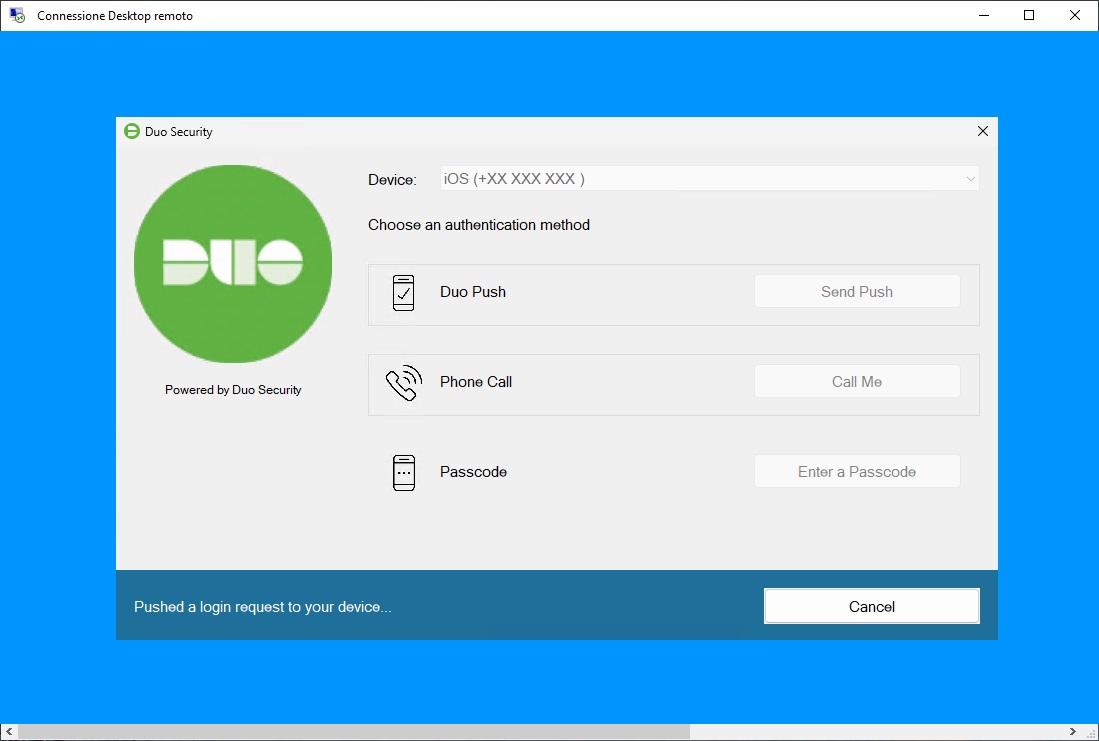The image size is (1099, 741).
Task: Click the Duo Push method label
Action: [x=473, y=292]
